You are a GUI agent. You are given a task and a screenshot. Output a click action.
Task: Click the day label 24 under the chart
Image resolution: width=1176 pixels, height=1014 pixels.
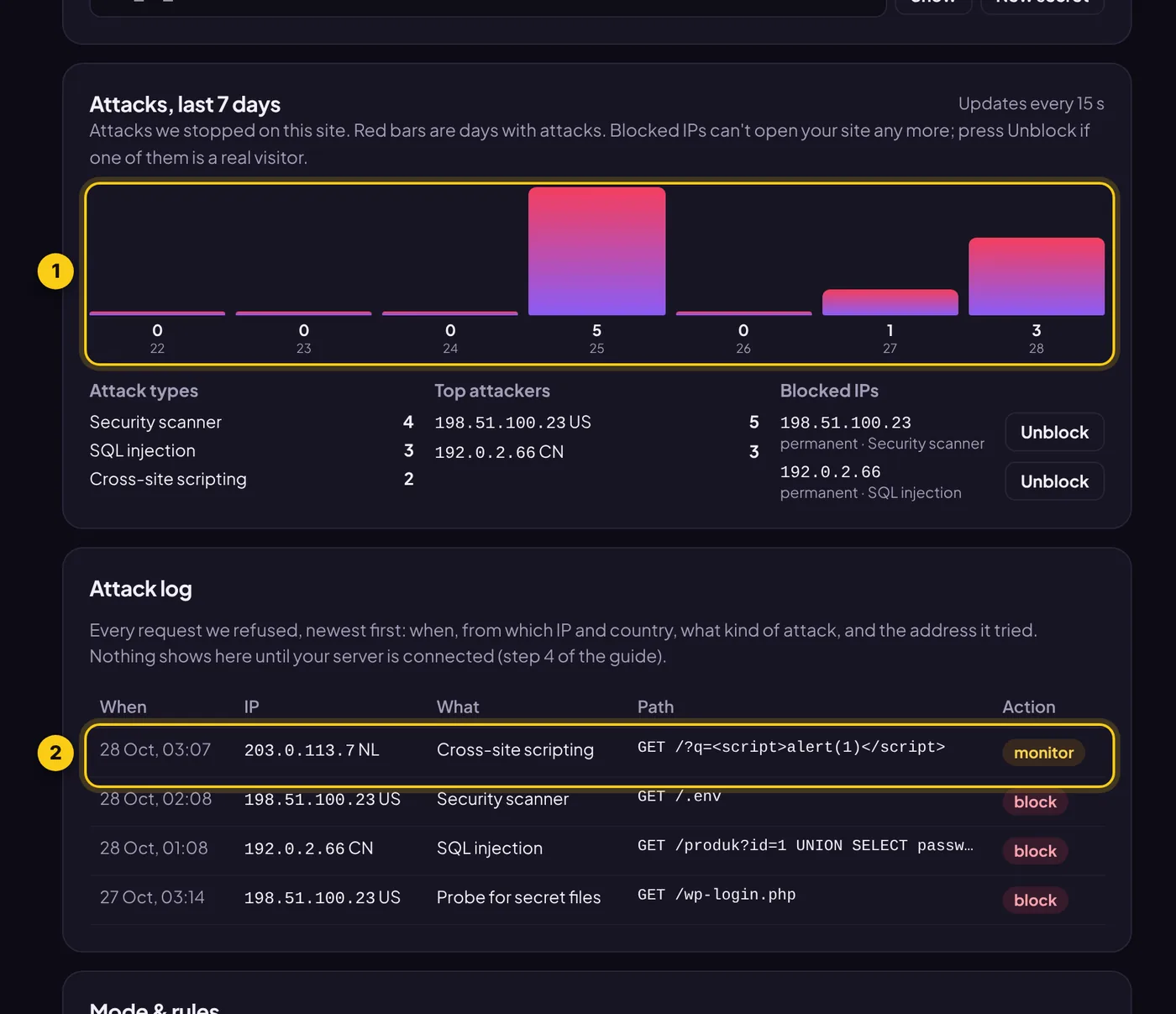(450, 349)
